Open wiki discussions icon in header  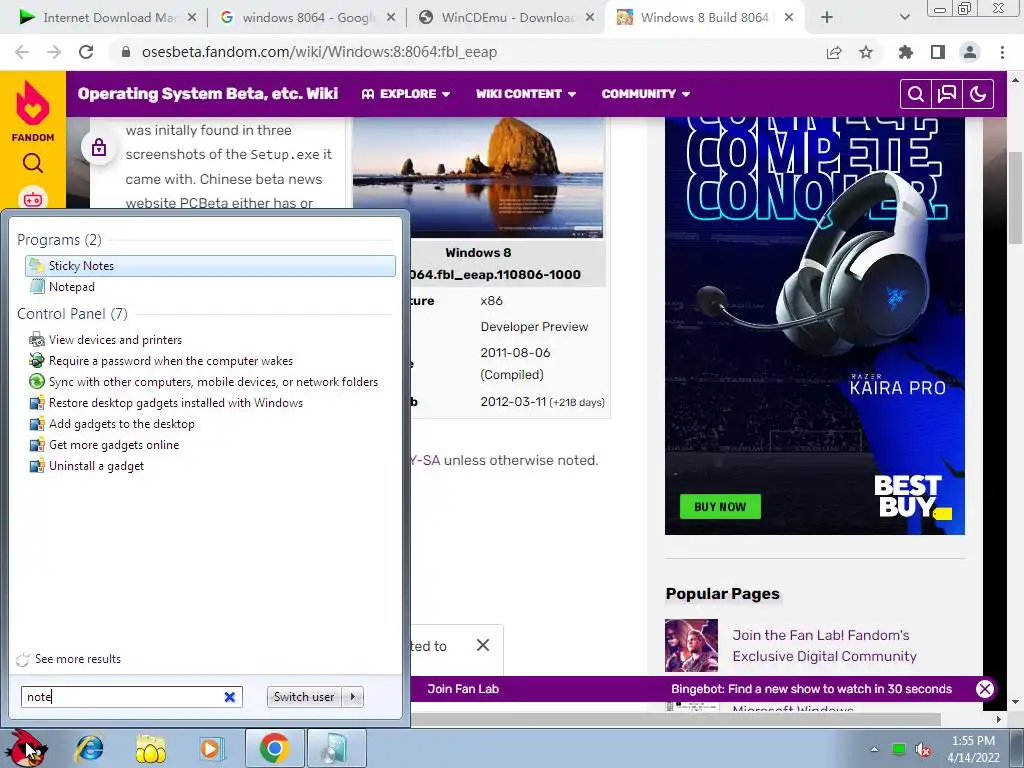pos(947,94)
